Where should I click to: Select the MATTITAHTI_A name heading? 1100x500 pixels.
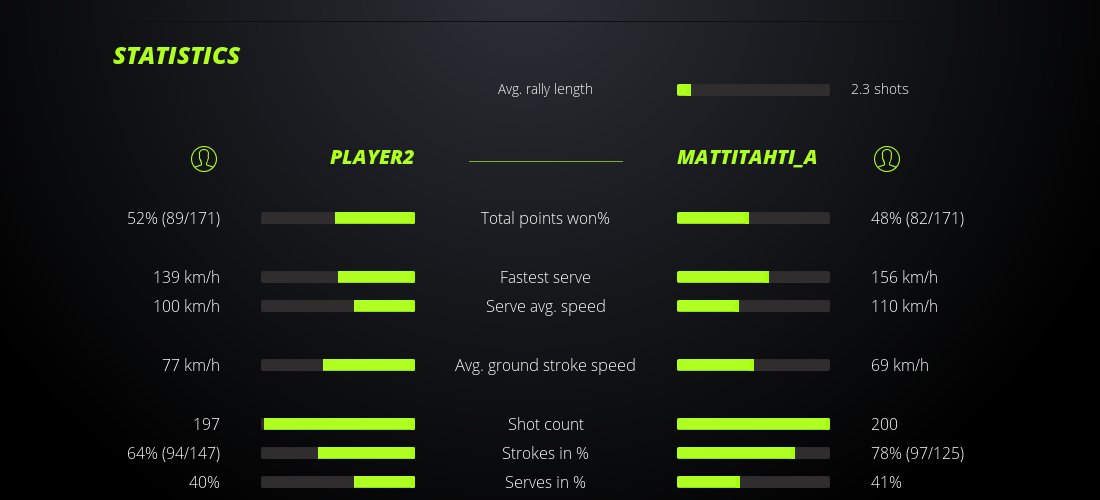(x=747, y=157)
